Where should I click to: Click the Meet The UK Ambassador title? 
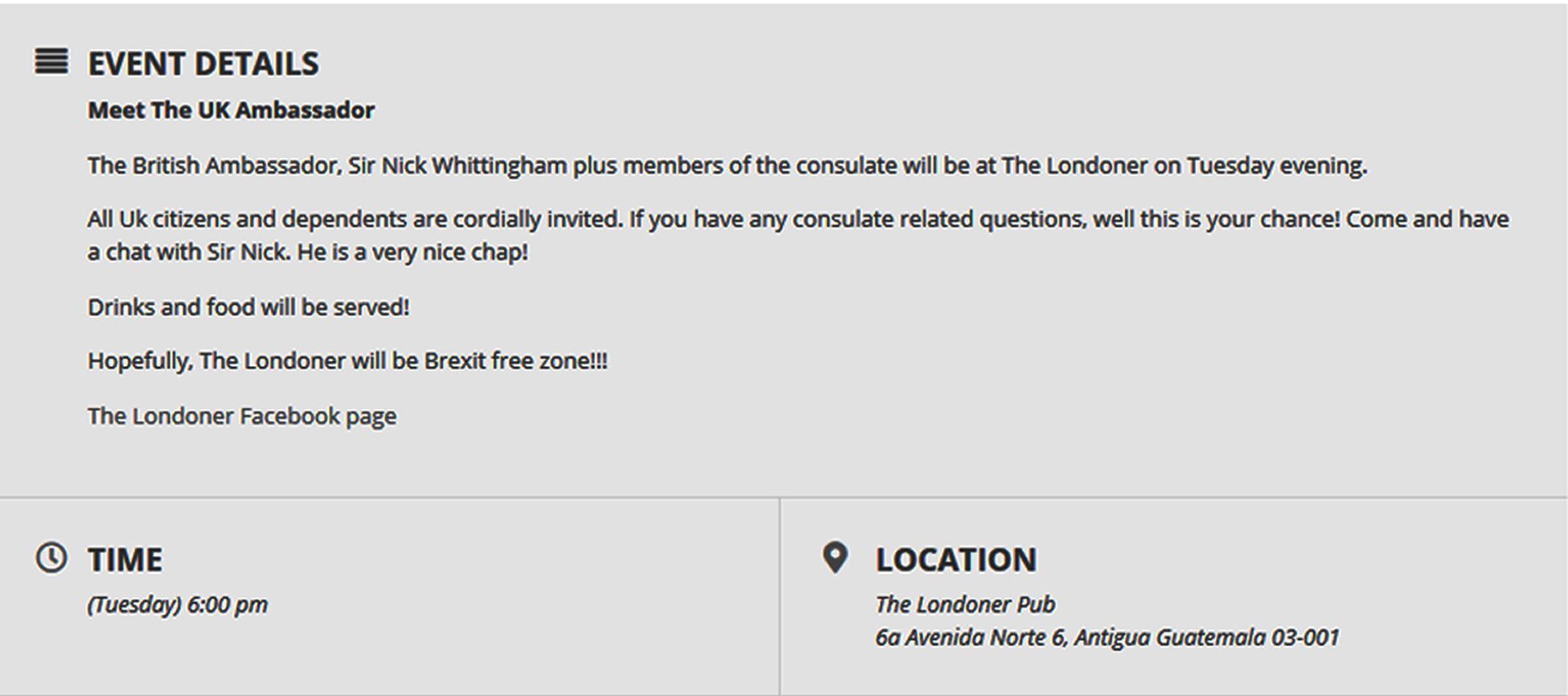[232, 110]
